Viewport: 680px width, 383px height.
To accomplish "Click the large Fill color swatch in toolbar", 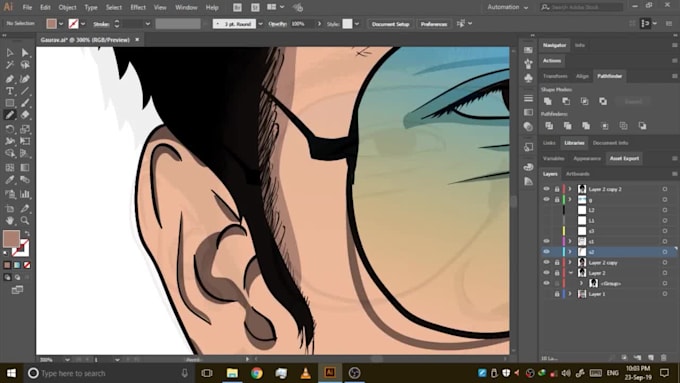I will [11, 238].
